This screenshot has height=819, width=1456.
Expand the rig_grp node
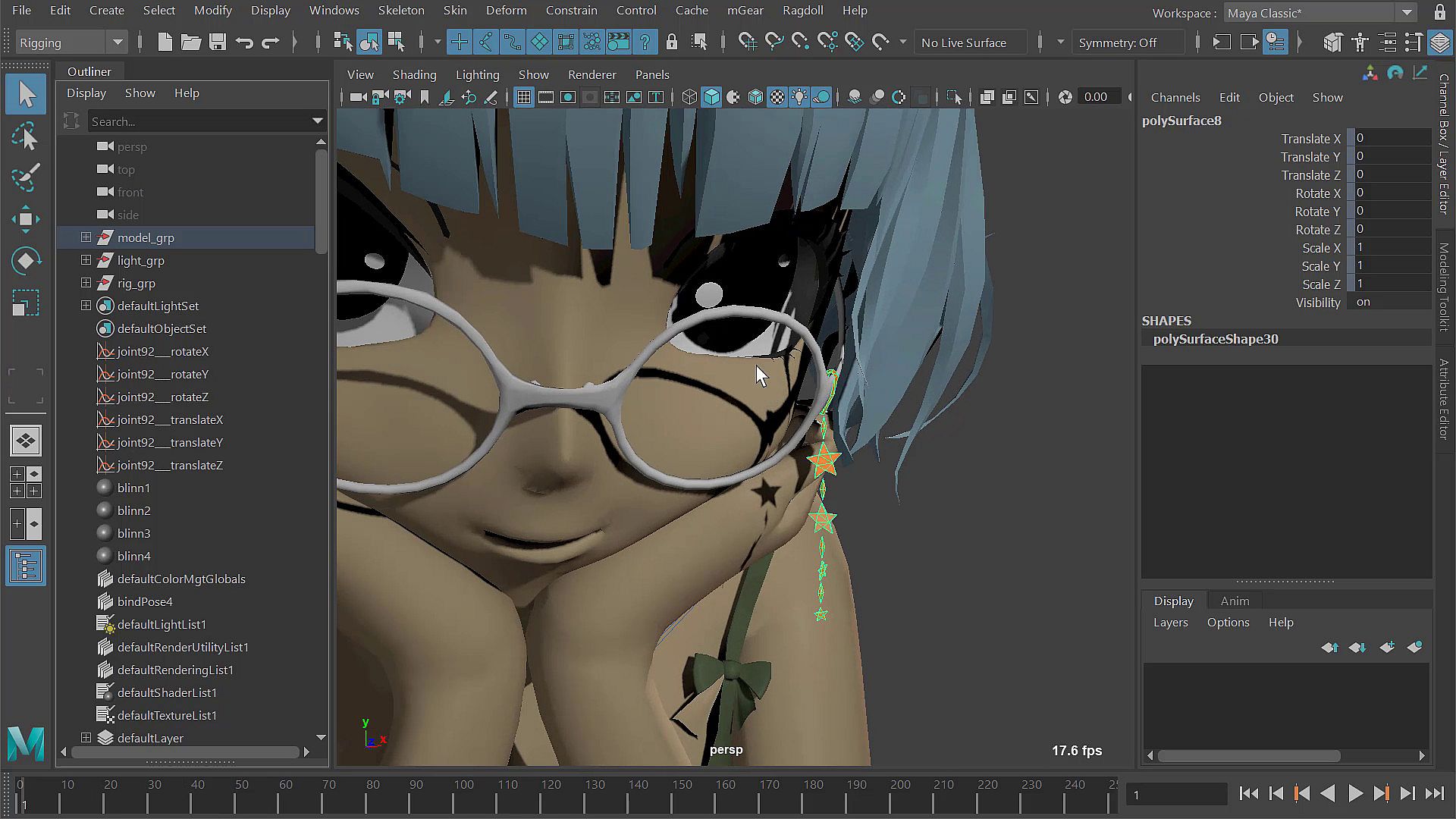pos(86,283)
